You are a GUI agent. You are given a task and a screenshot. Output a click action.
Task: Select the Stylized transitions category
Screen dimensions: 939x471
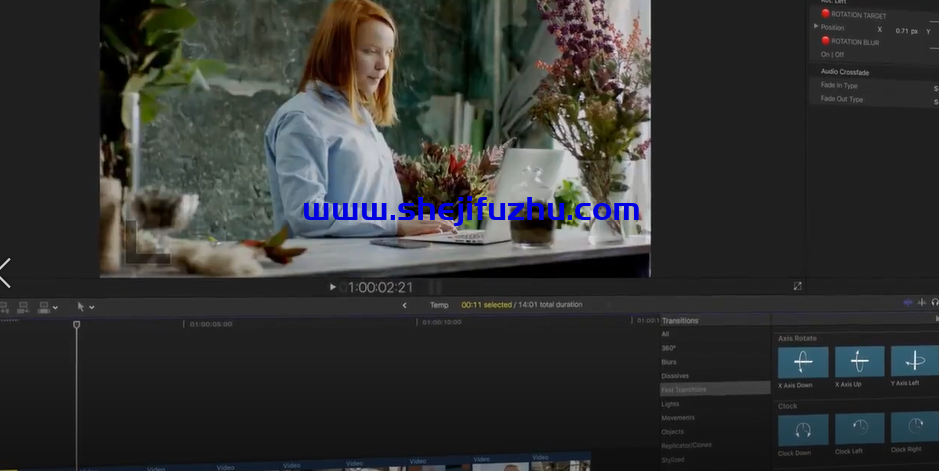point(673,460)
